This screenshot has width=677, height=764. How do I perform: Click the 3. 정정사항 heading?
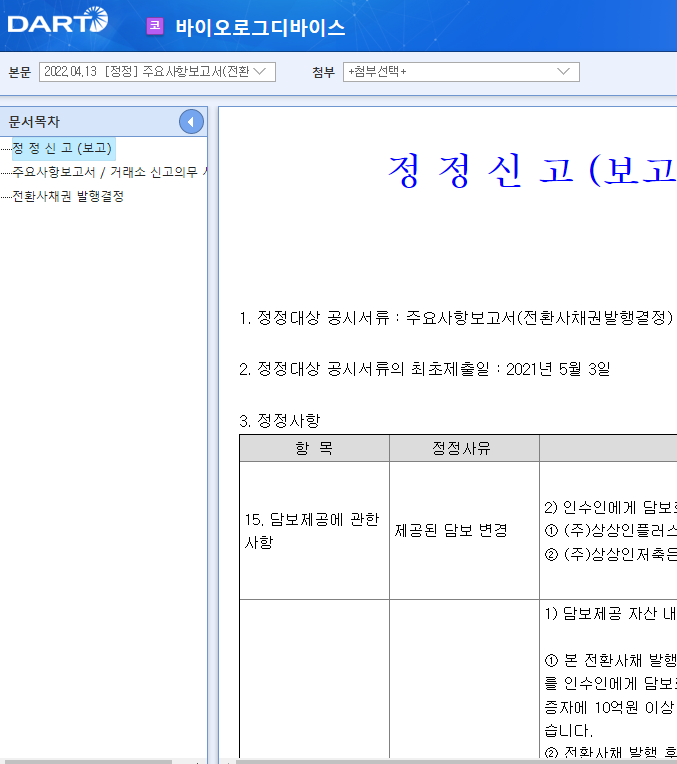tap(279, 420)
